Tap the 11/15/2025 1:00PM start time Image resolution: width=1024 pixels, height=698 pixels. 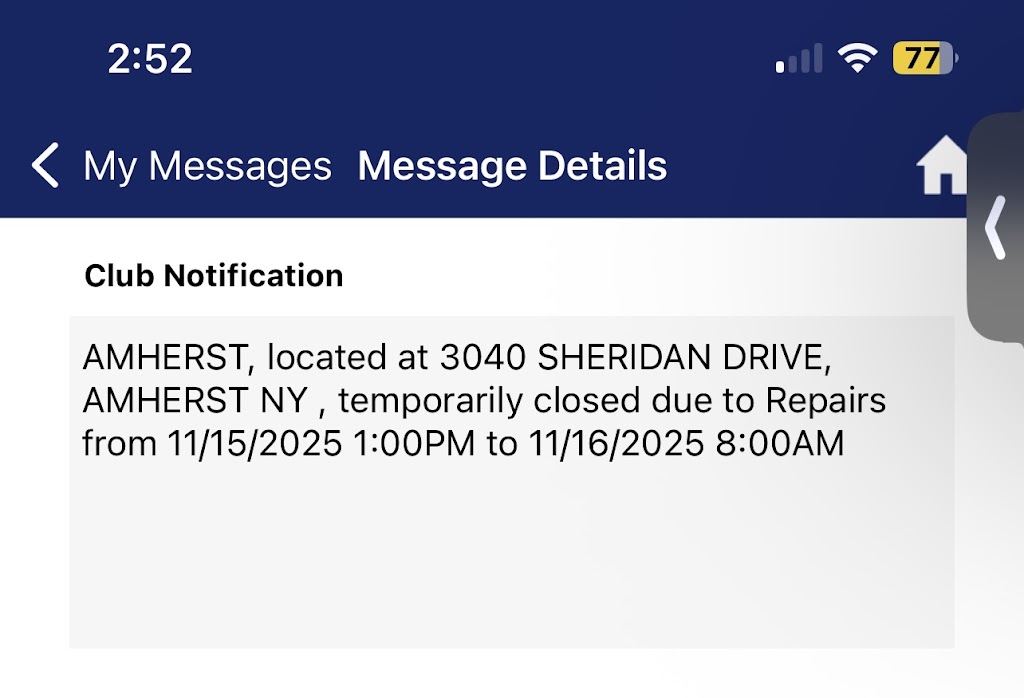coord(320,444)
